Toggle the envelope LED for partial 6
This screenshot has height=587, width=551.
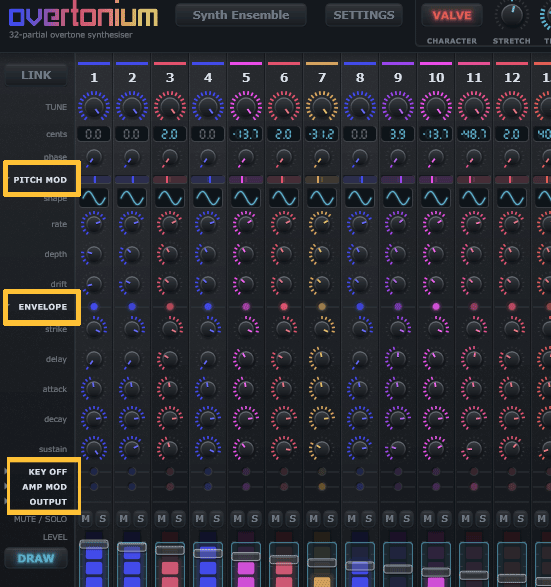click(x=284, y=307)
